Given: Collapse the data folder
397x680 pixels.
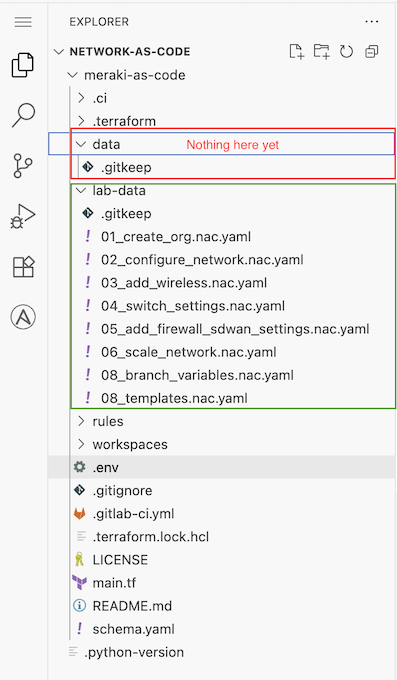Looking at the screenshot, I should pos(81,144).
